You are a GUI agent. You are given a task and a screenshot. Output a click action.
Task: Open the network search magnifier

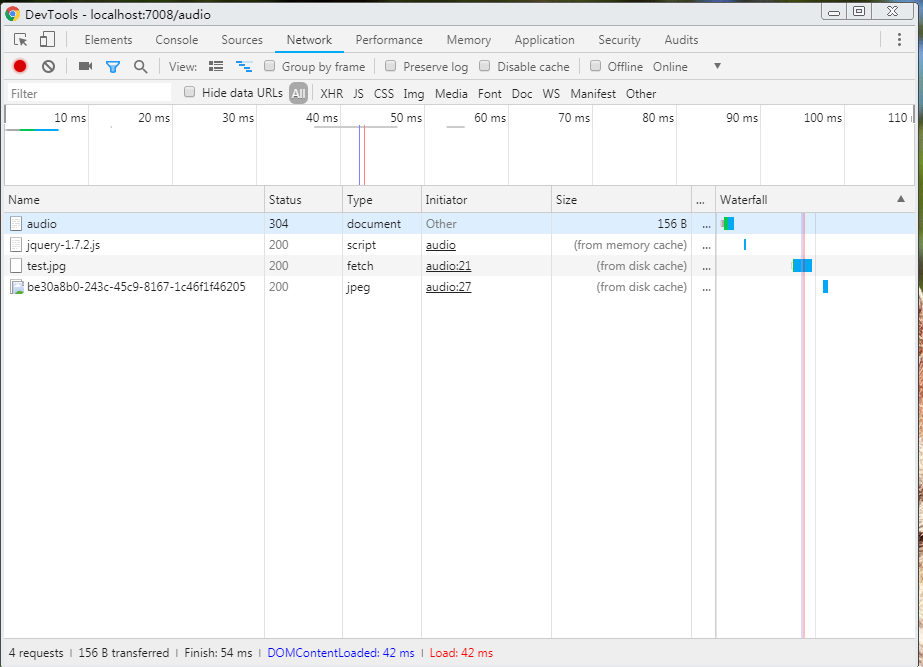click(x=140, y=67)
